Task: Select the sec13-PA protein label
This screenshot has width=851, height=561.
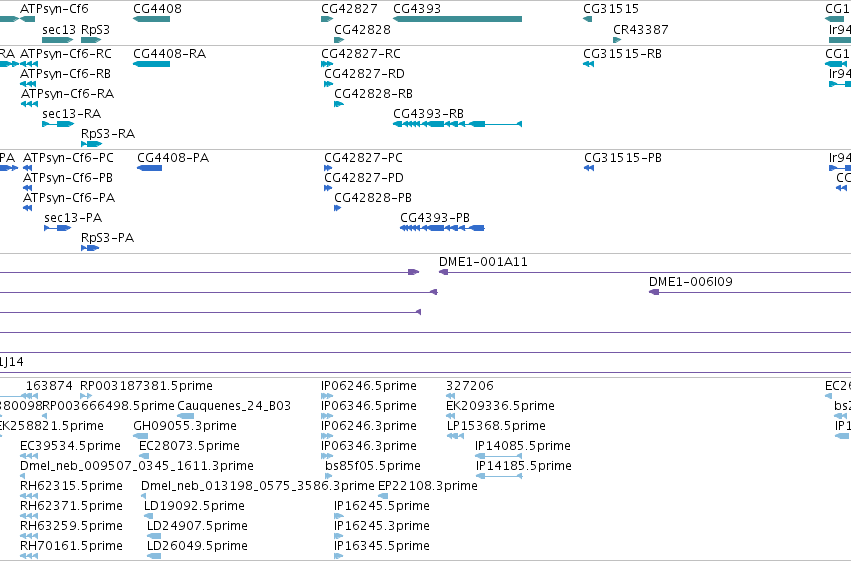Action: [x=73, y=218]
